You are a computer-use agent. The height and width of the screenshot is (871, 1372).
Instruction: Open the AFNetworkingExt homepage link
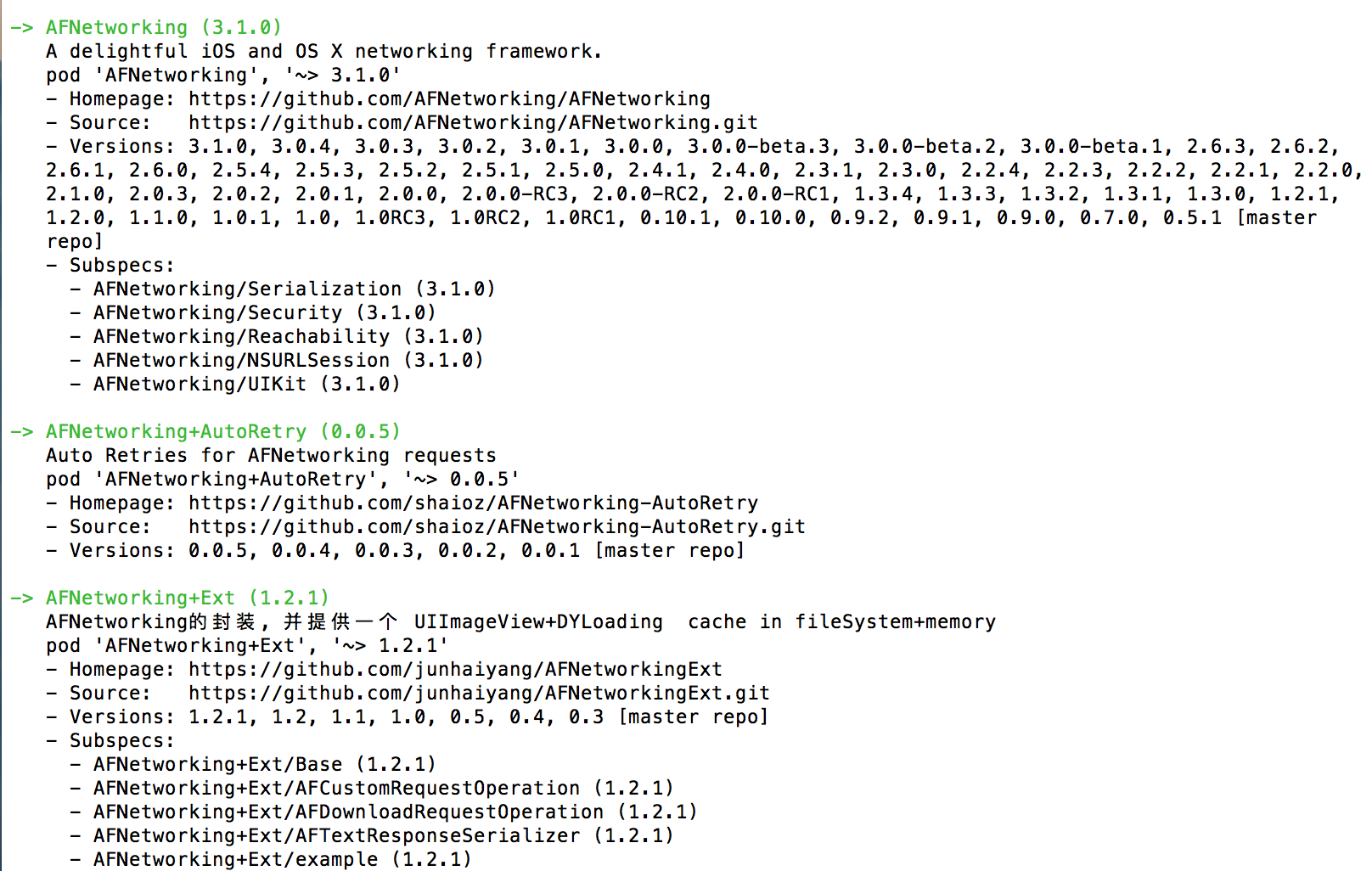point(455,670)
